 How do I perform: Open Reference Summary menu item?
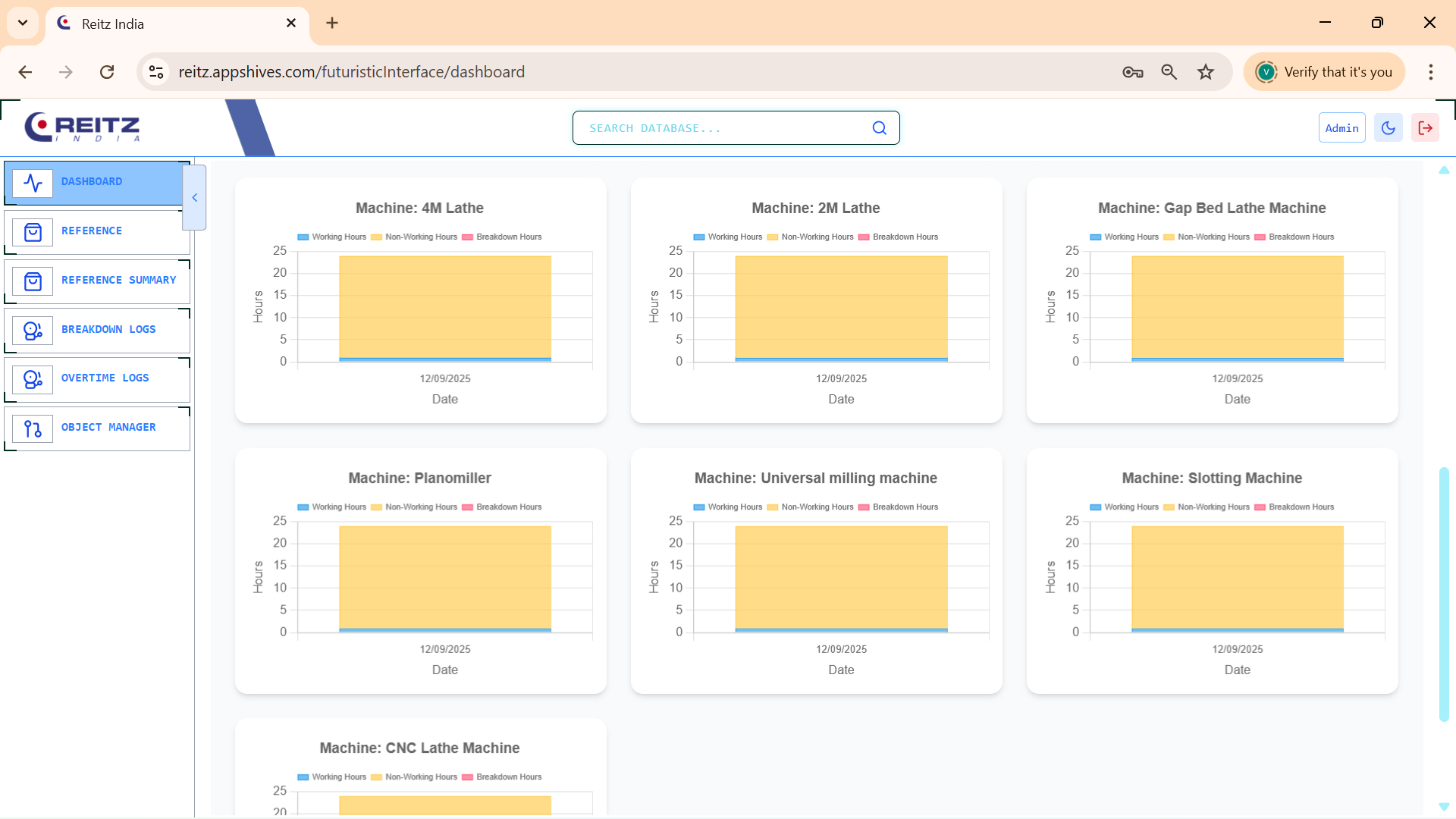118,281
